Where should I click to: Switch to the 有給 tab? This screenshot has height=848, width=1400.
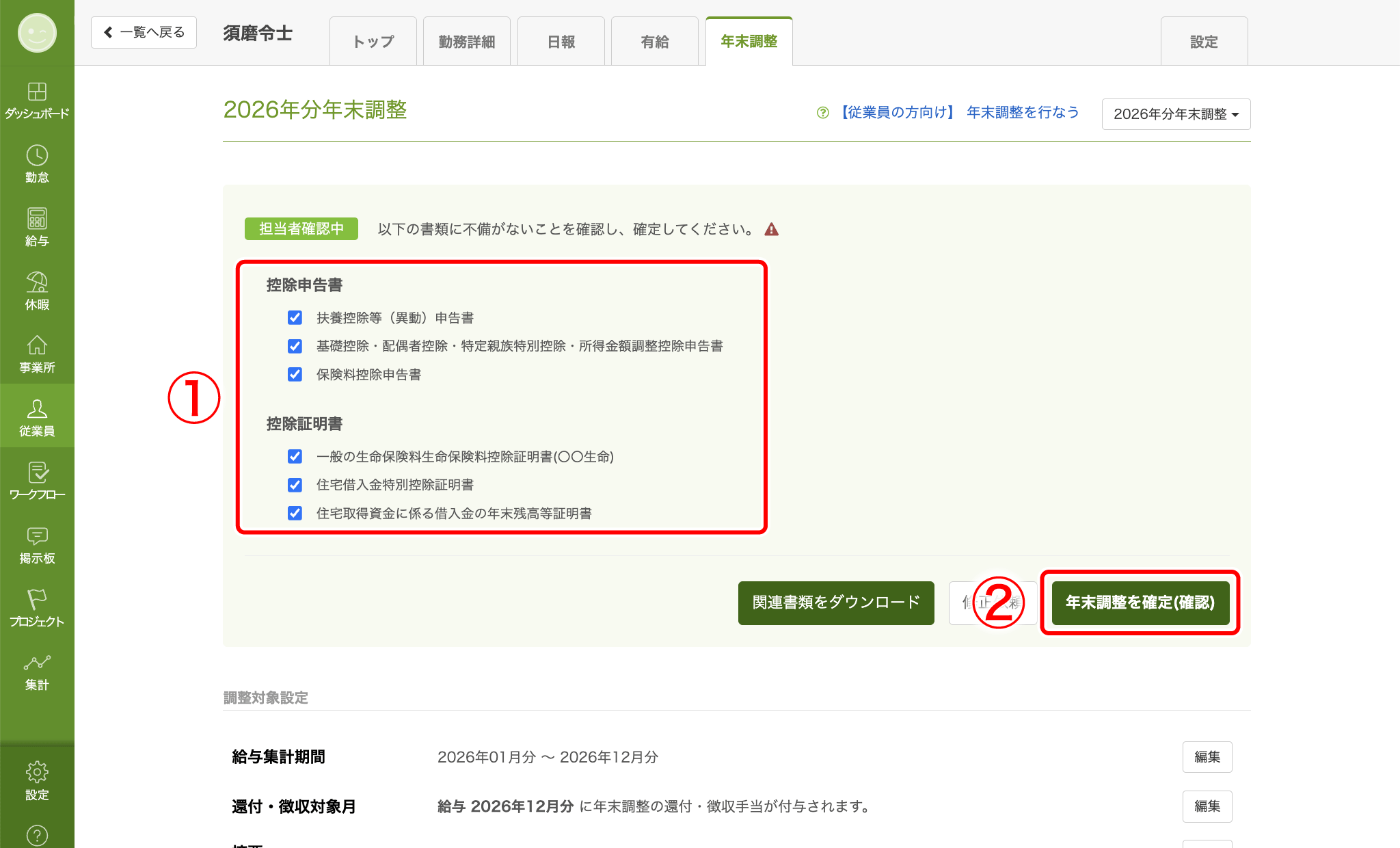coord(654,42)
